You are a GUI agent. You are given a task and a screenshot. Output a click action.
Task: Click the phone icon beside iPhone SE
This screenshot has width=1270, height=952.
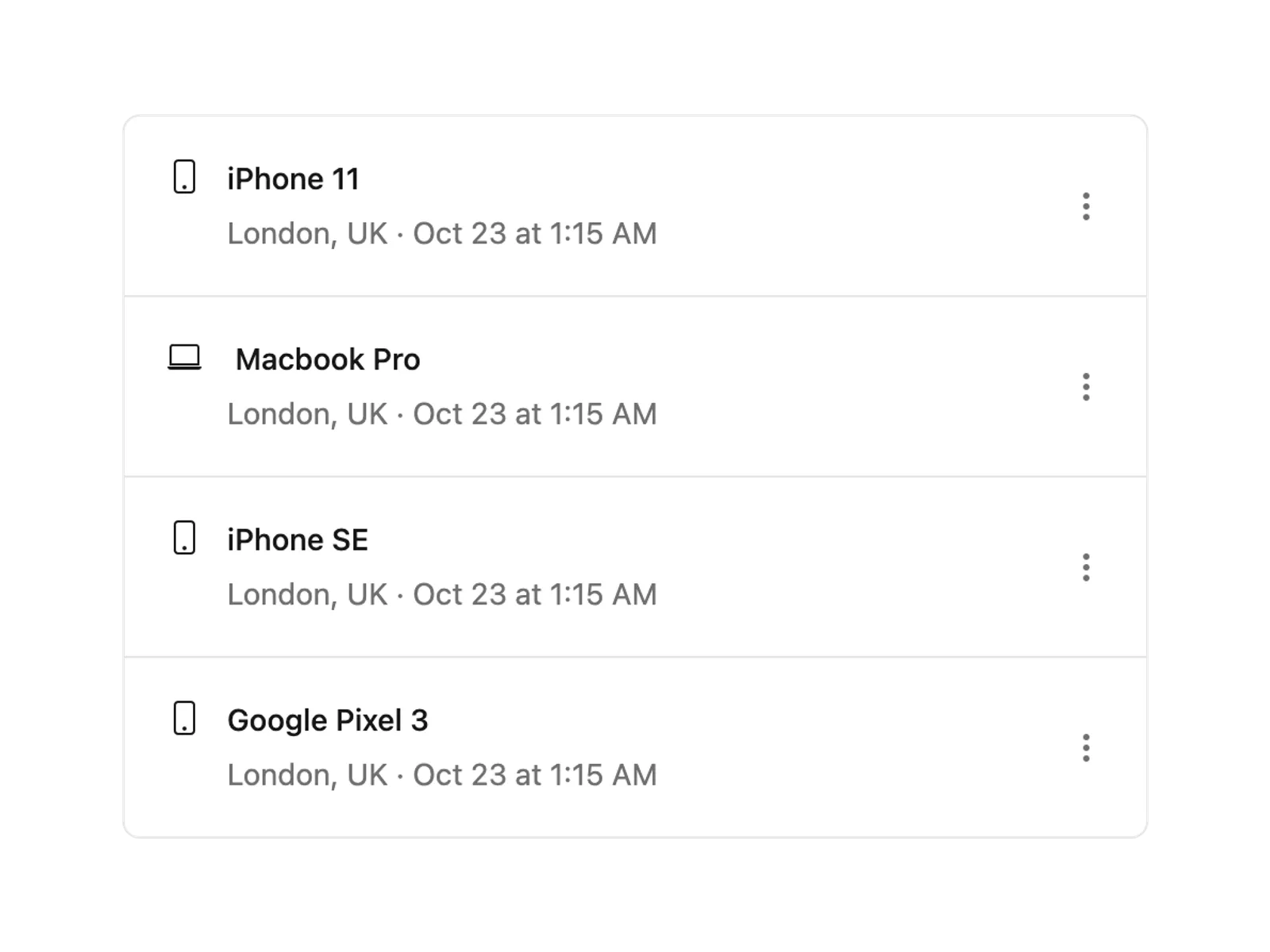184,537
